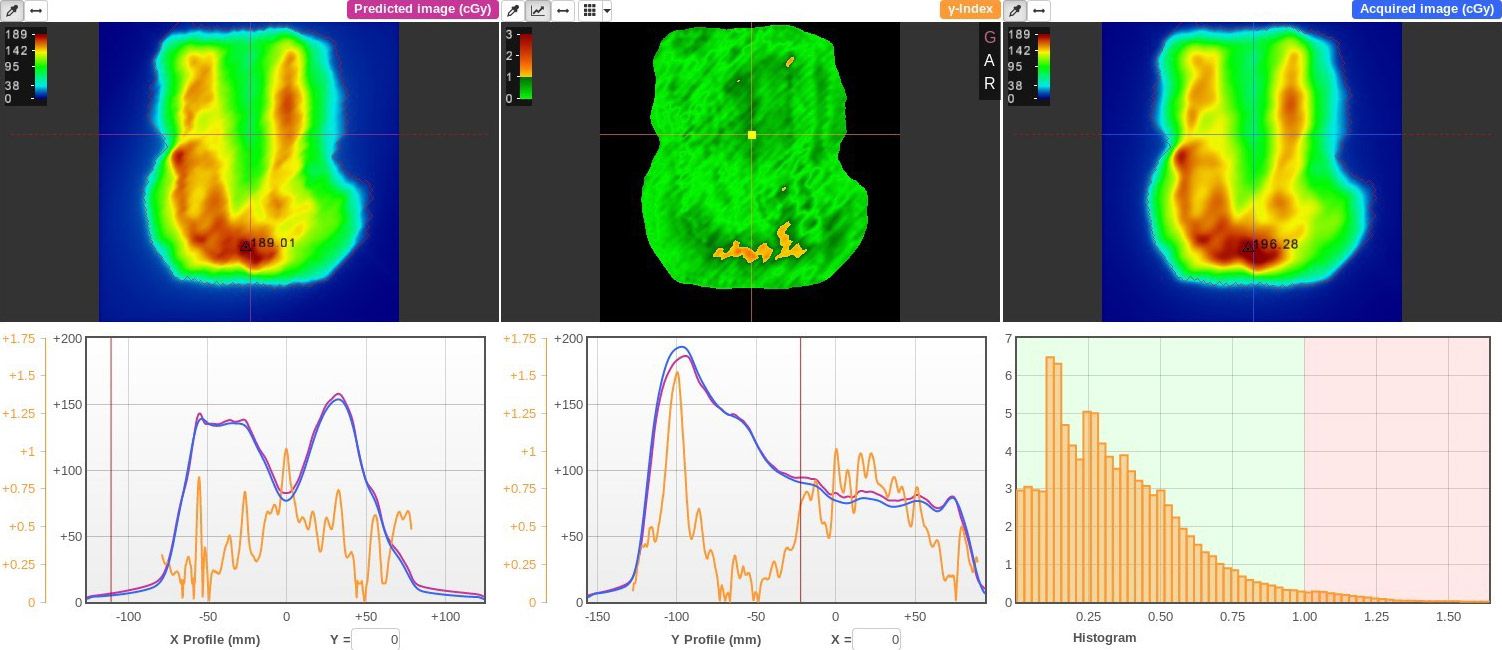Click the measure arrow tool in γ-index toolbar
The image size is (1502, 650).
click(564, 10)
